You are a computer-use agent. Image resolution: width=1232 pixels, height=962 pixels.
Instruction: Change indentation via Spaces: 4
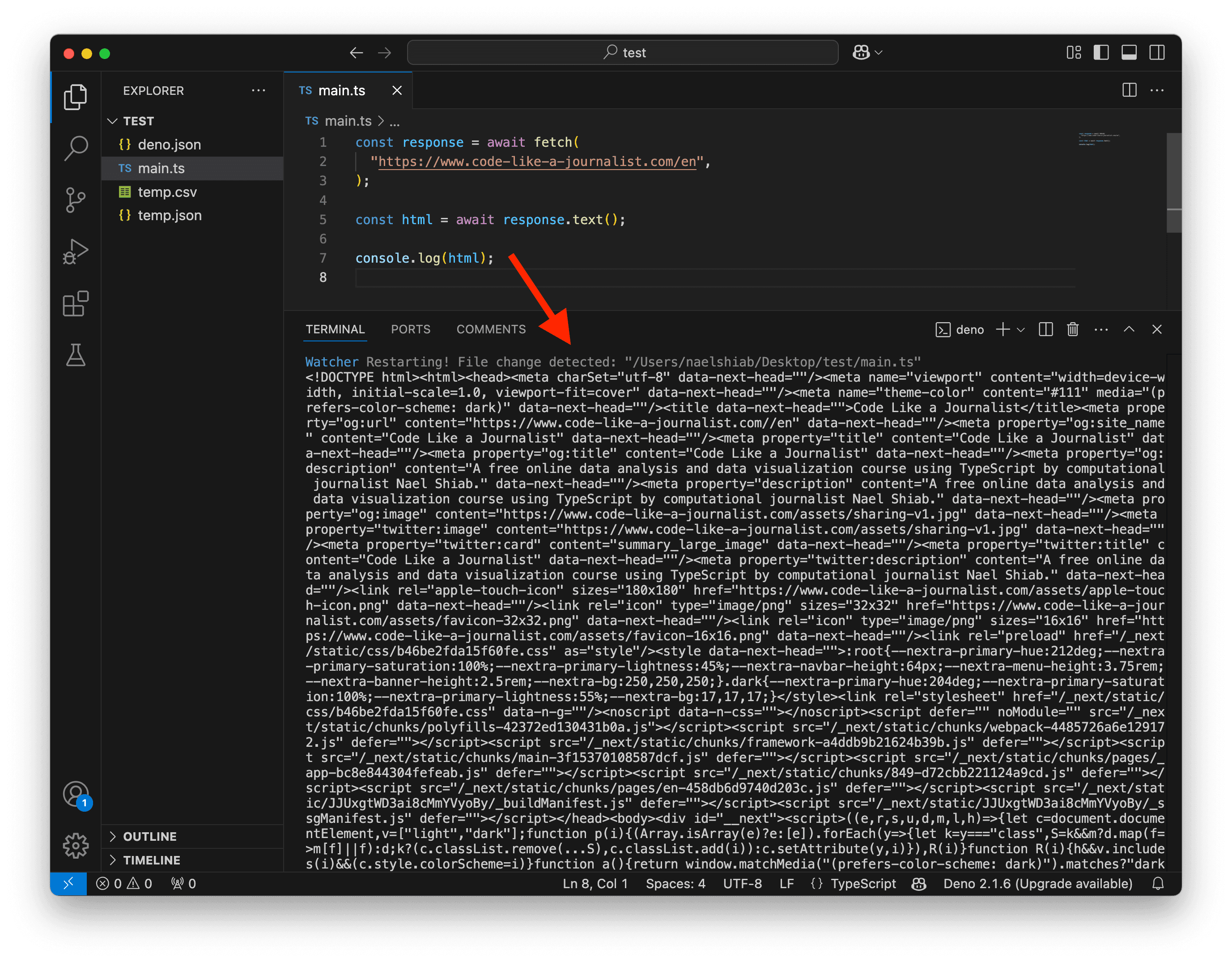(x=675, y=884)
